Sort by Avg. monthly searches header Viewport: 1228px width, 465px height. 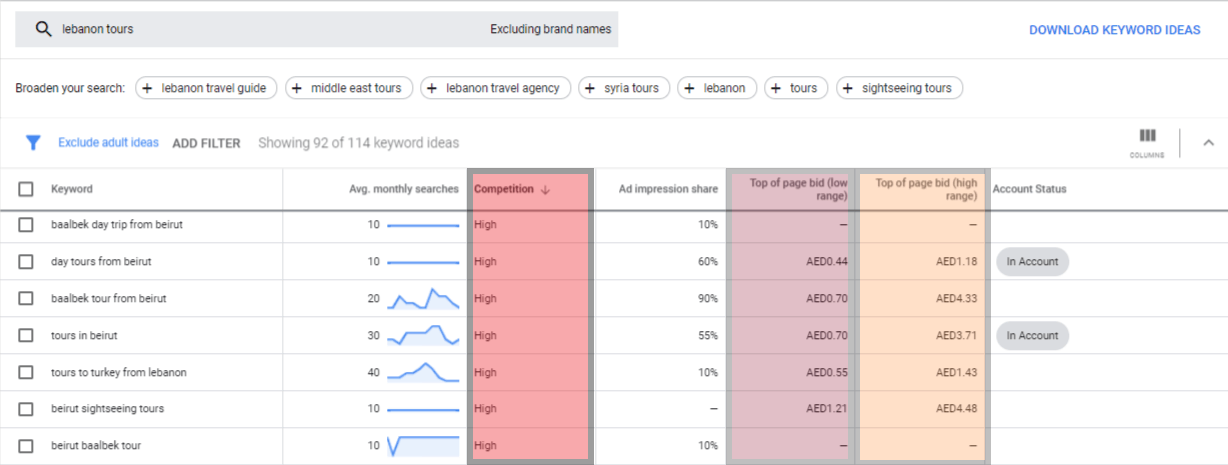click(404, 189)
